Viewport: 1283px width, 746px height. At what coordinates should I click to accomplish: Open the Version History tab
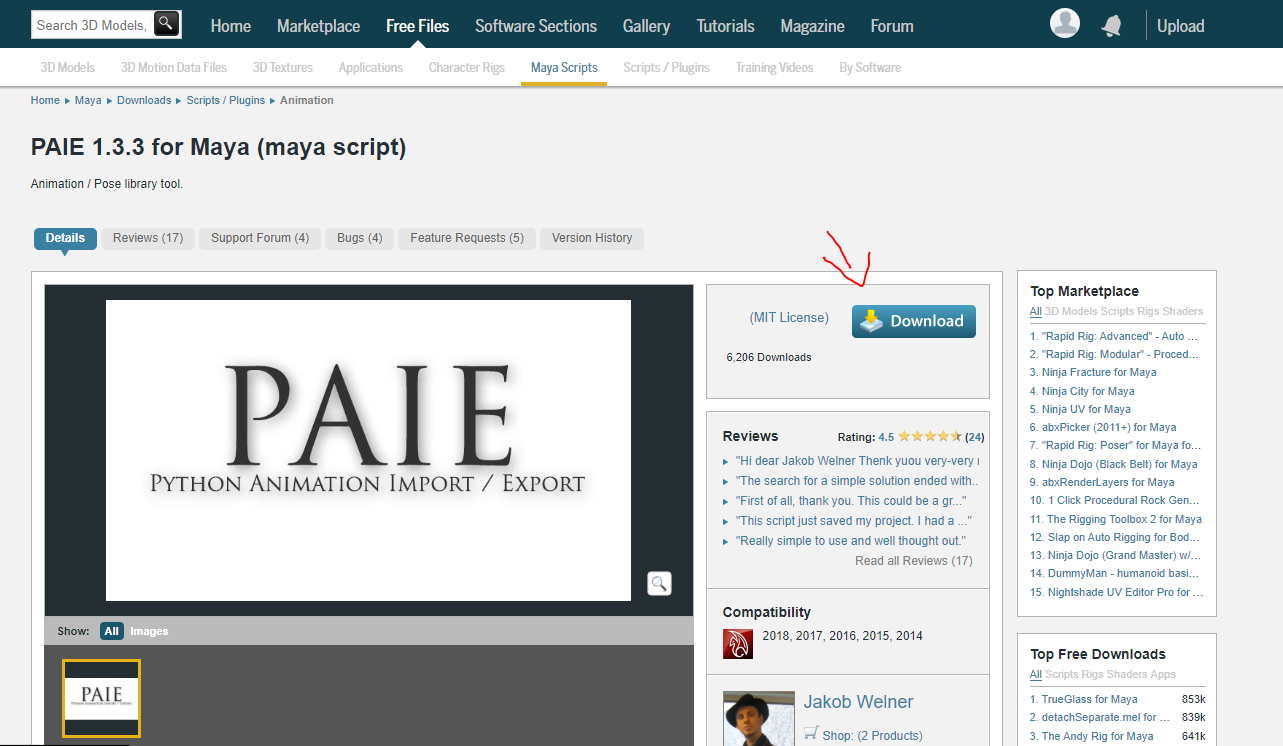(592, 238)
